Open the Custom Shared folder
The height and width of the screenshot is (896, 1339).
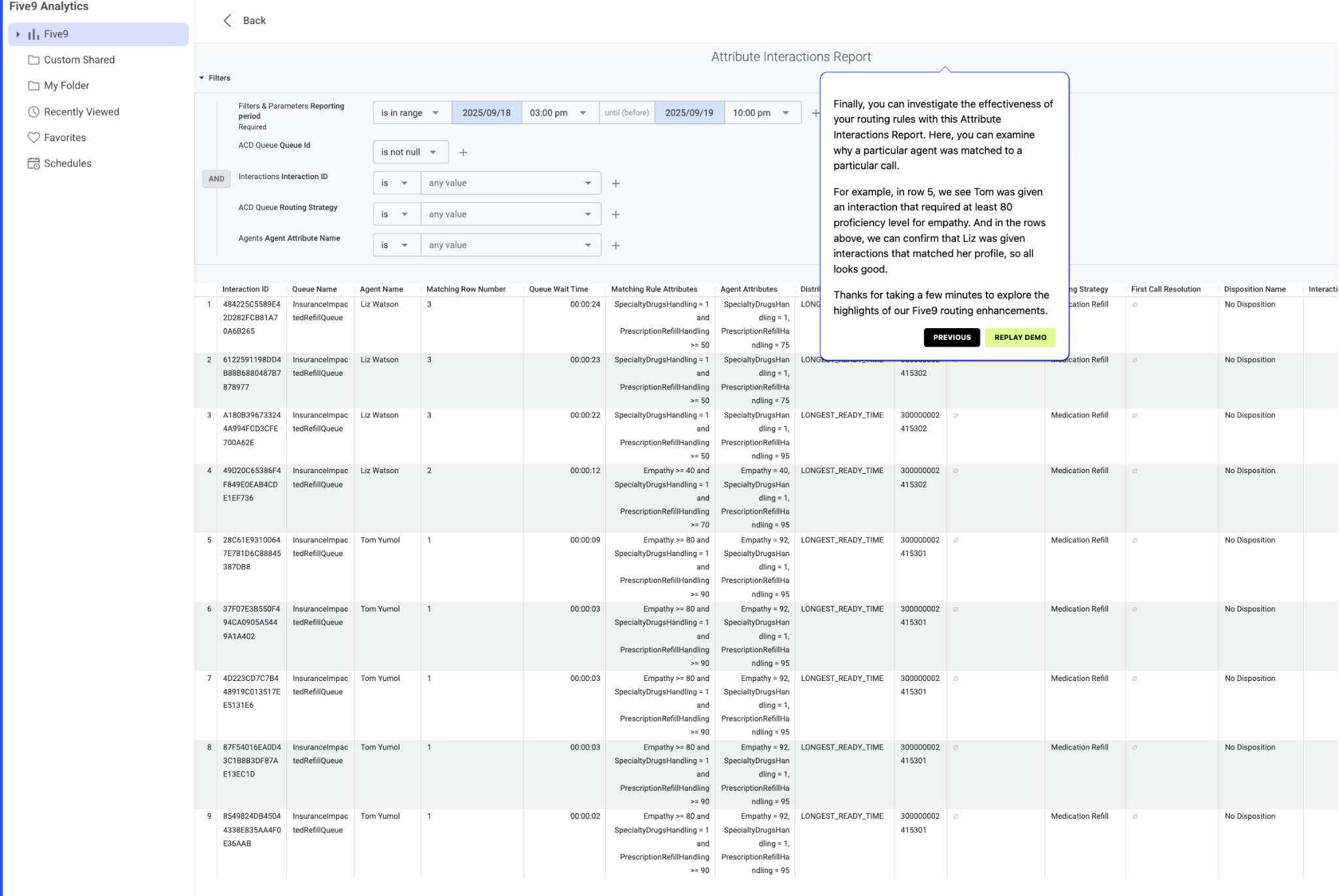coord(79,59)
